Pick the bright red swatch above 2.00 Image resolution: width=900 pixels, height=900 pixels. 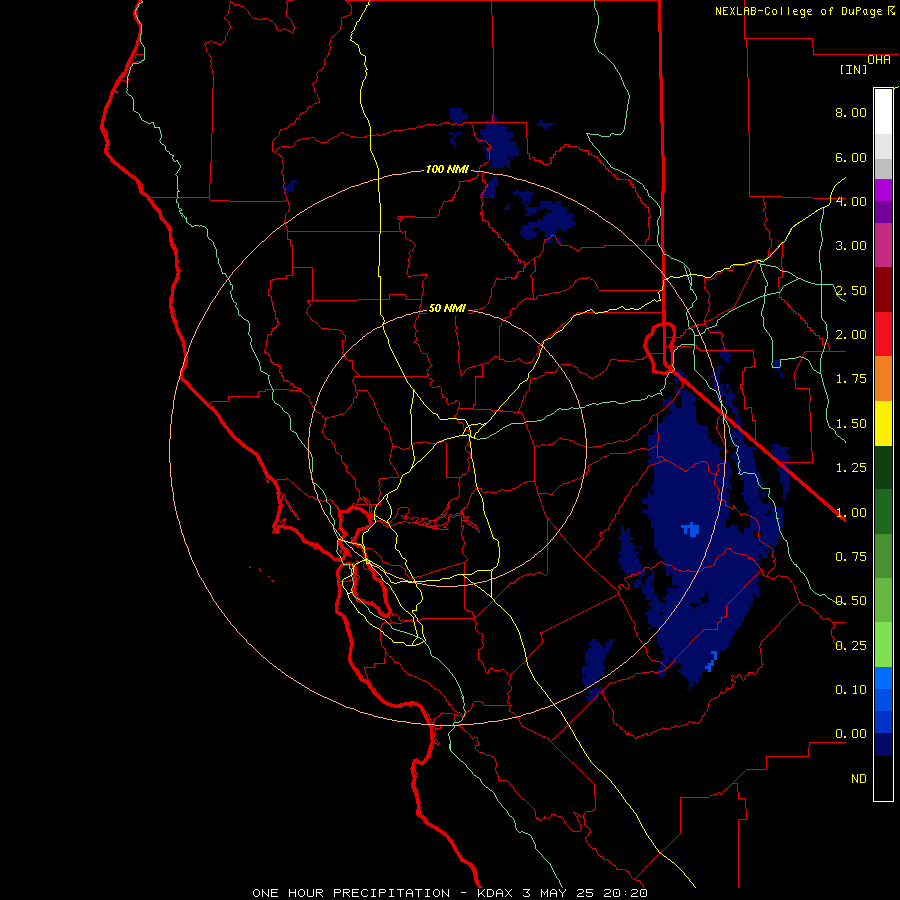(x=883, y=334)
